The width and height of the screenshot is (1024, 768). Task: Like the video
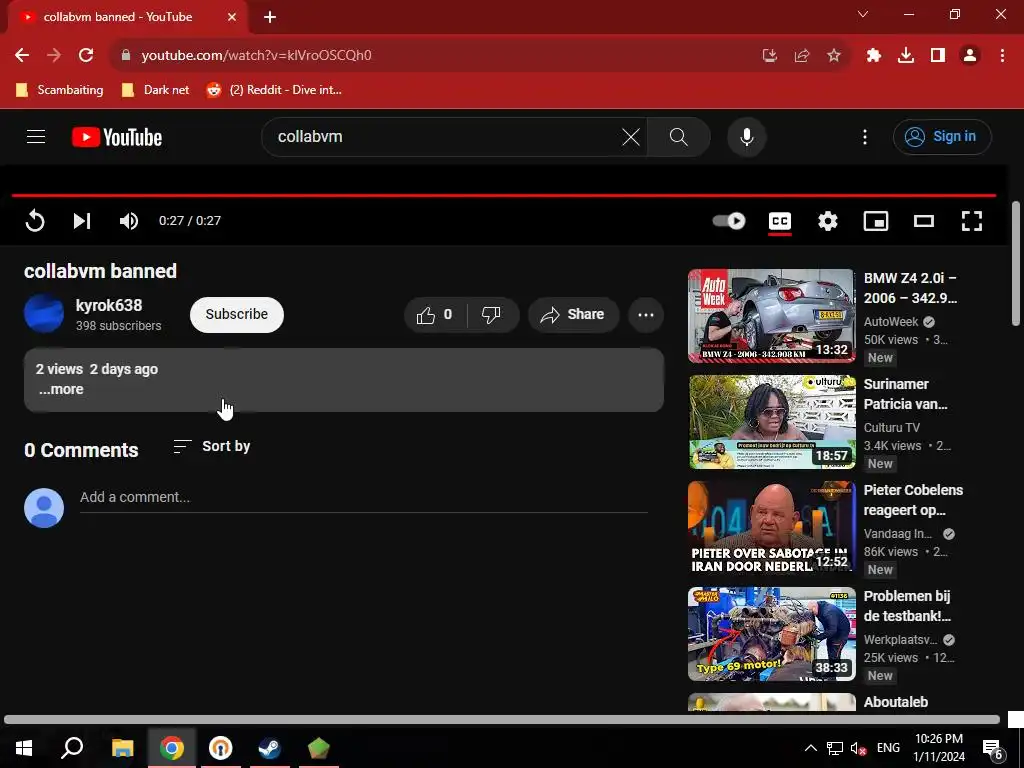[x=434, y=315]
